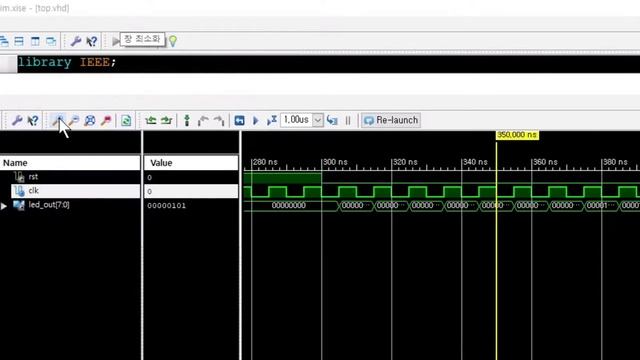This screenshot has height=360, width=640.
Task: Open the 1.00us run time dropdown arrow
Action: pyautogui.click(x=318, y=120)
